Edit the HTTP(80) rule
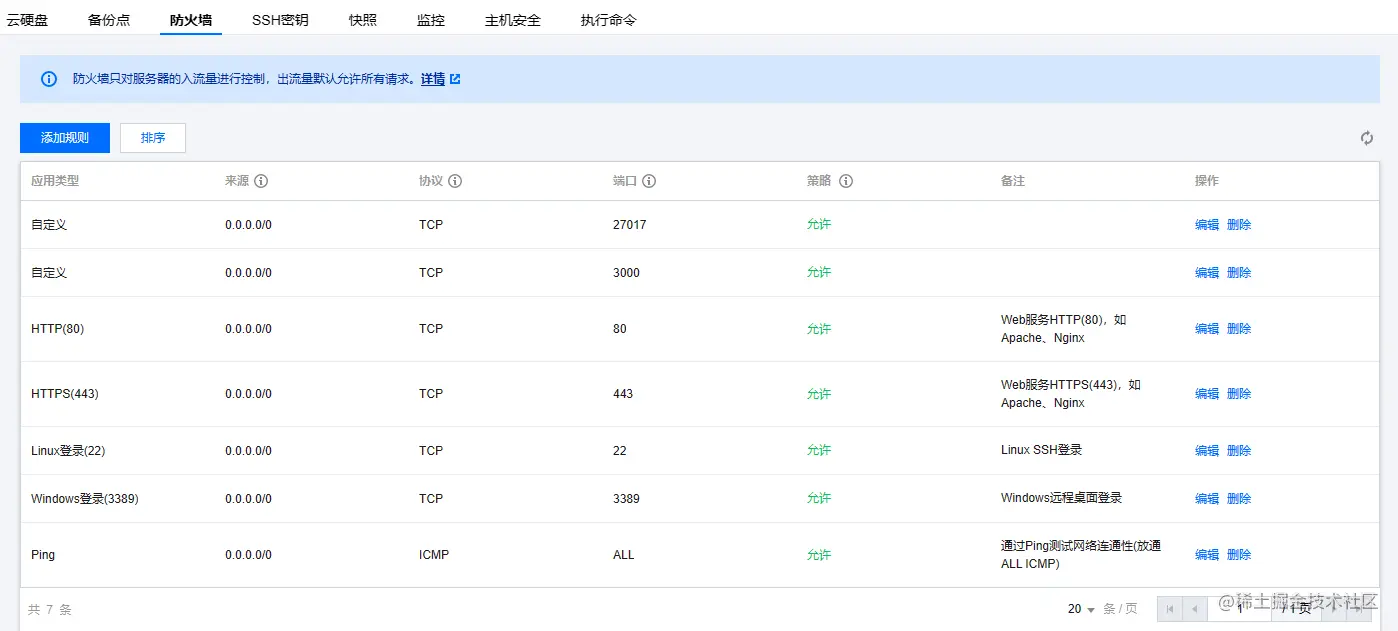The height and width of the screenshot is (631, 1398). (1207, 329)
